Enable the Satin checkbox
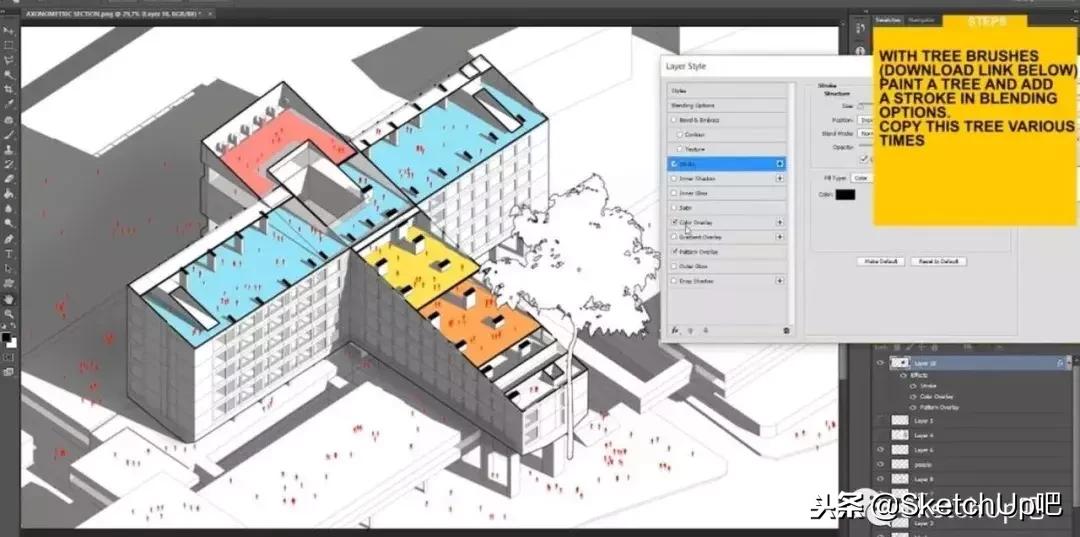The image size is (1080, 537). 674,207
